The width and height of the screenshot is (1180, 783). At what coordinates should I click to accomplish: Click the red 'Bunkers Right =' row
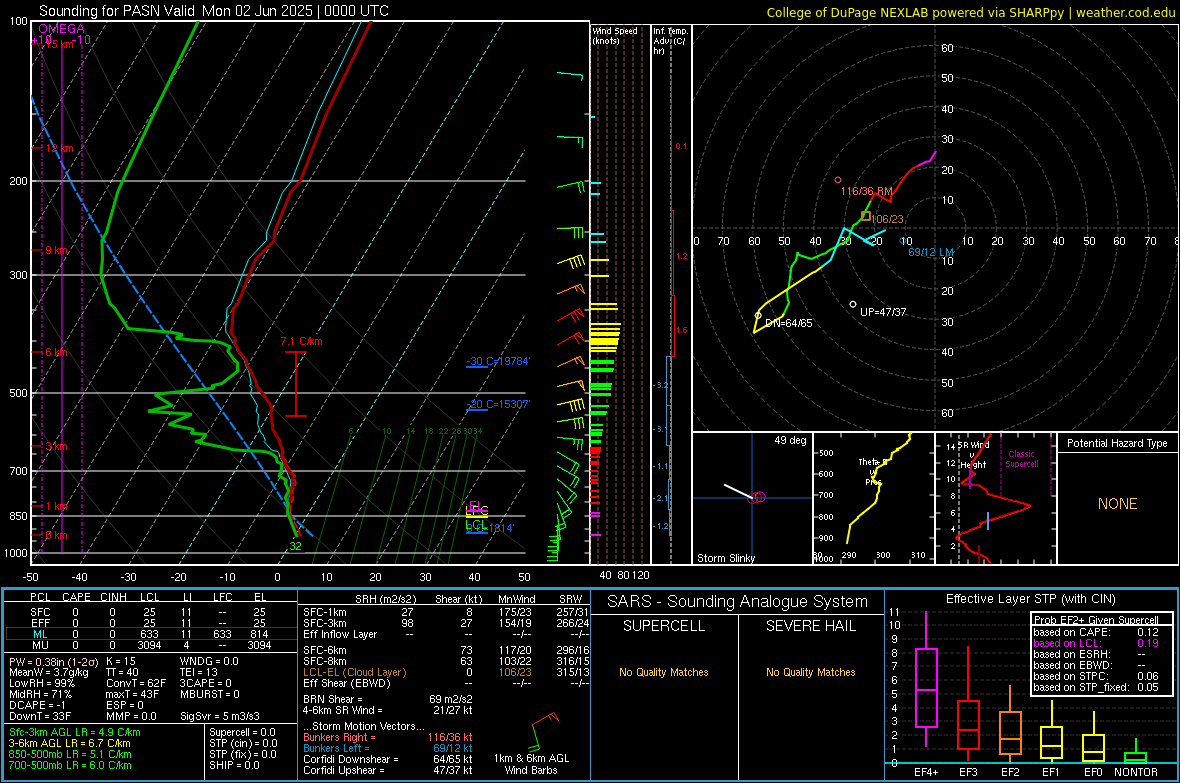tap(388, 738)
